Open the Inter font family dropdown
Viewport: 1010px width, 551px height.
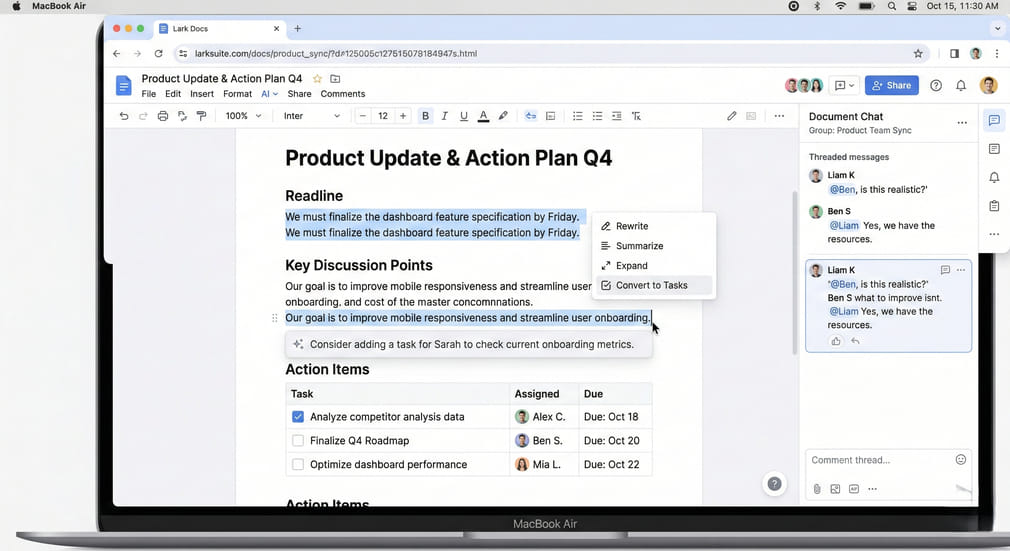click(311, 116)
